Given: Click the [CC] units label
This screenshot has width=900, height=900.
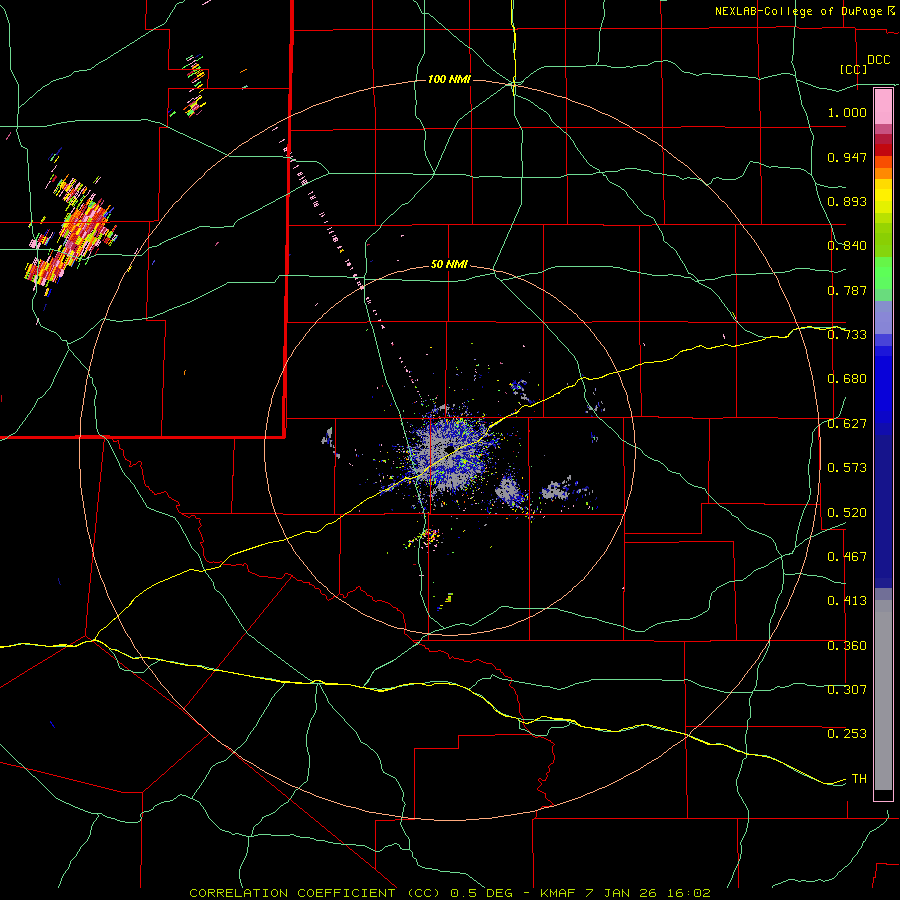Looking at the screenshot, I should coord(854,69).
